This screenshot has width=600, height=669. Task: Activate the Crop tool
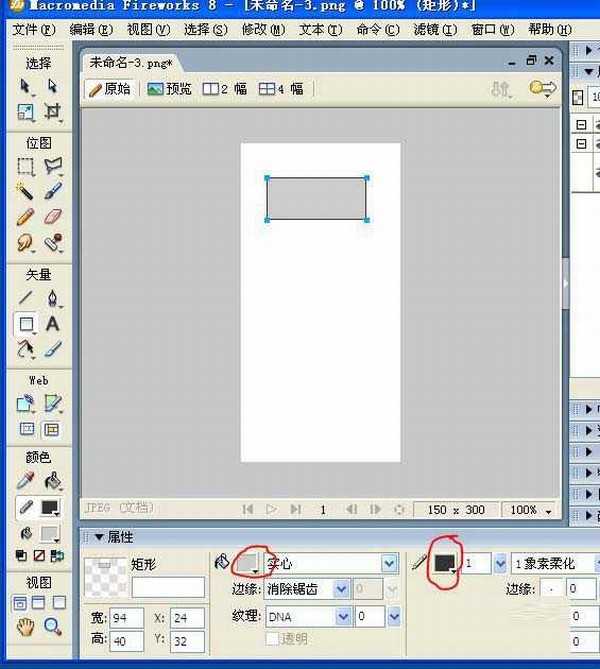[x=53, y=112]
